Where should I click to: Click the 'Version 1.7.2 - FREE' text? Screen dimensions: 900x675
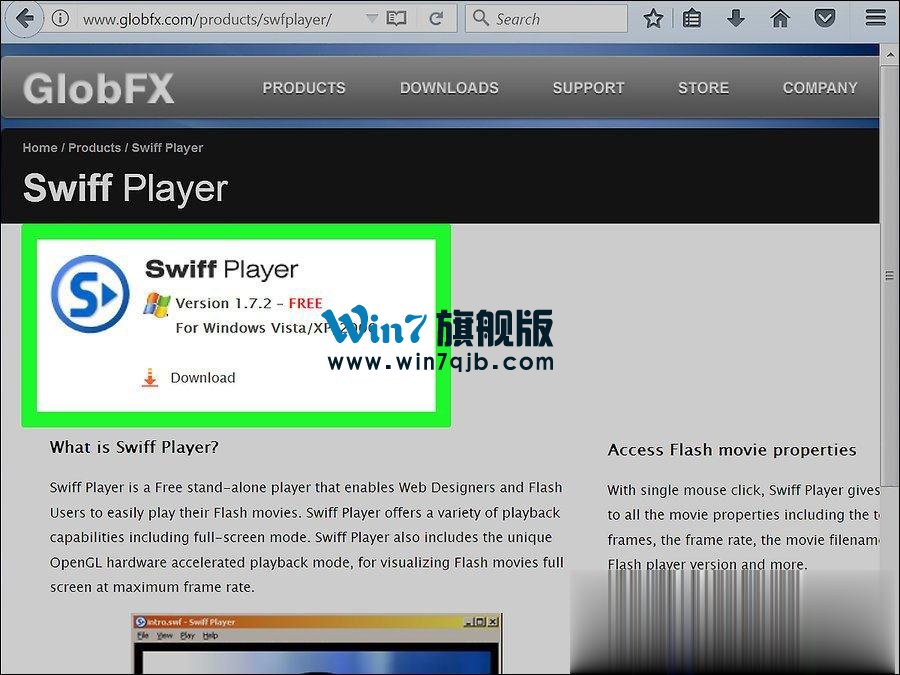[249, 303]
